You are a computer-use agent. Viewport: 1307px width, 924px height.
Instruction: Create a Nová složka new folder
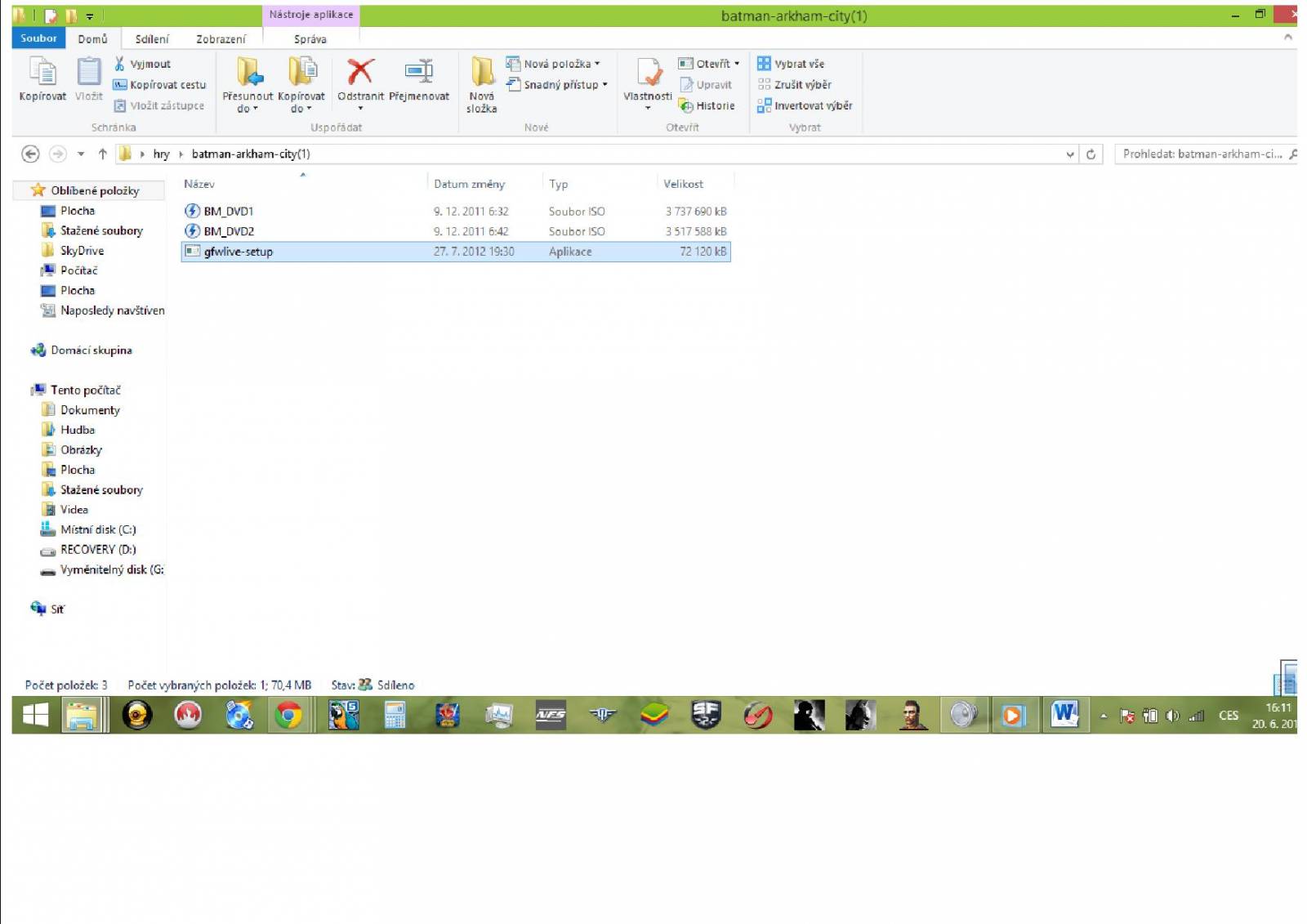(x=482, y=84)
